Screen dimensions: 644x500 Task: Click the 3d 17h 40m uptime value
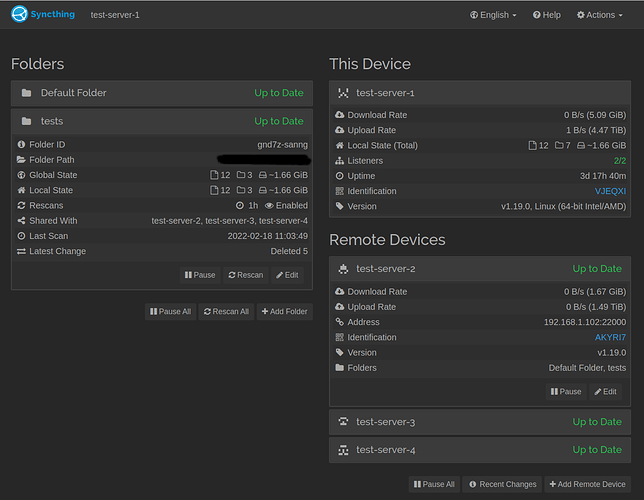(x=603, y=176)
